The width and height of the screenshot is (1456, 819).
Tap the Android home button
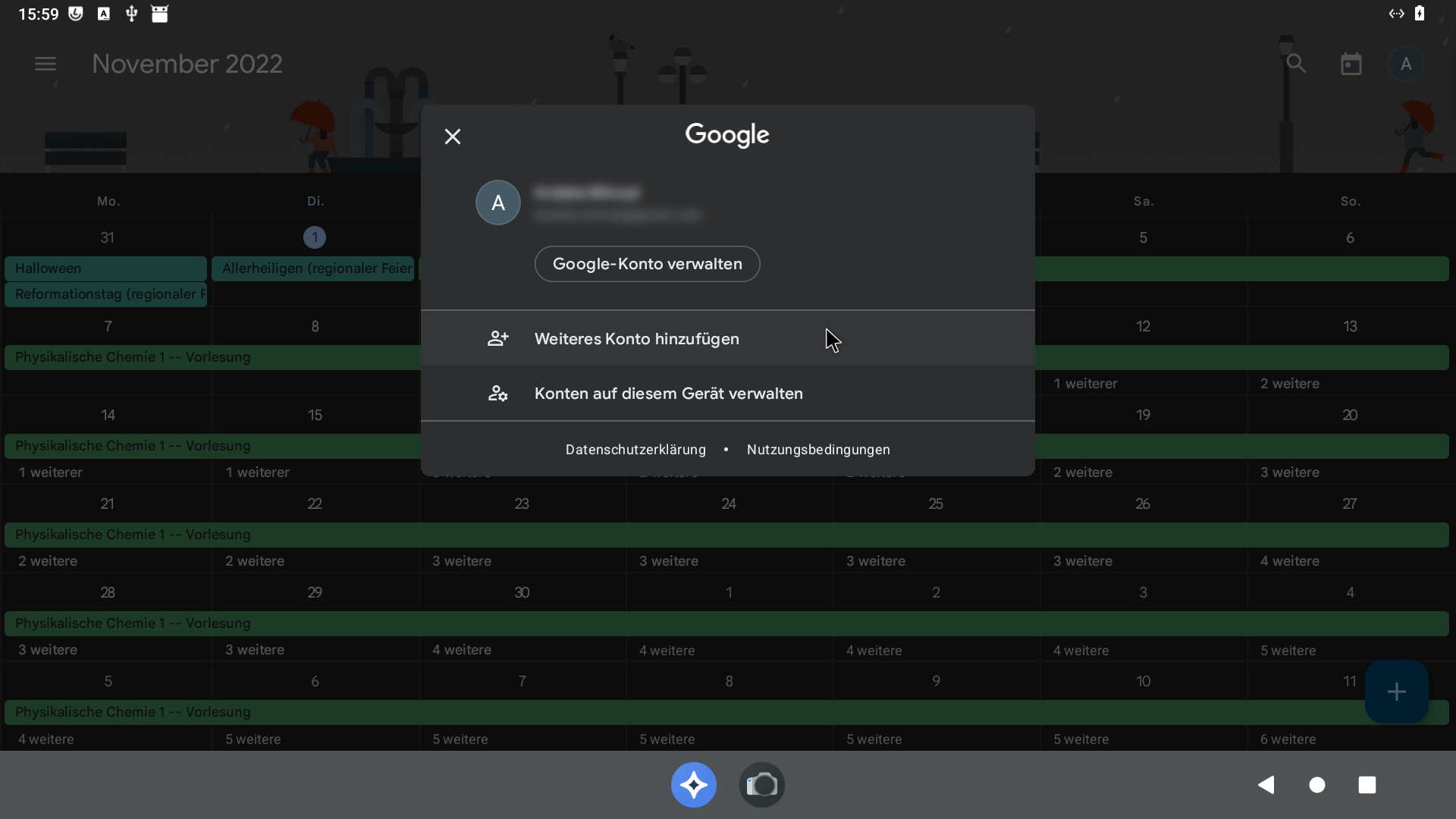coord(1317,785)
